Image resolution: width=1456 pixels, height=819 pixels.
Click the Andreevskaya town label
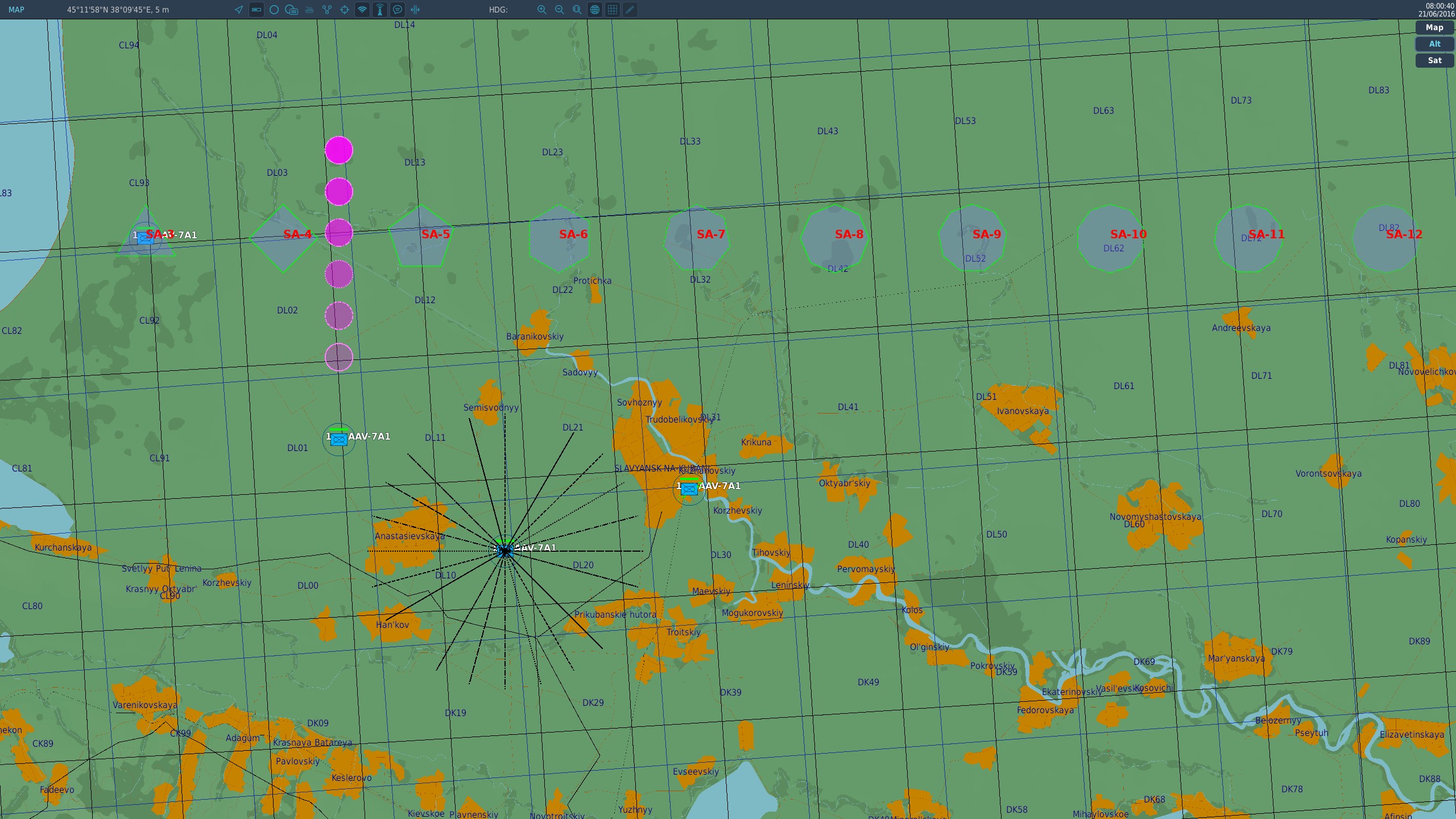pyautogui.click(x=1241, y=328)
